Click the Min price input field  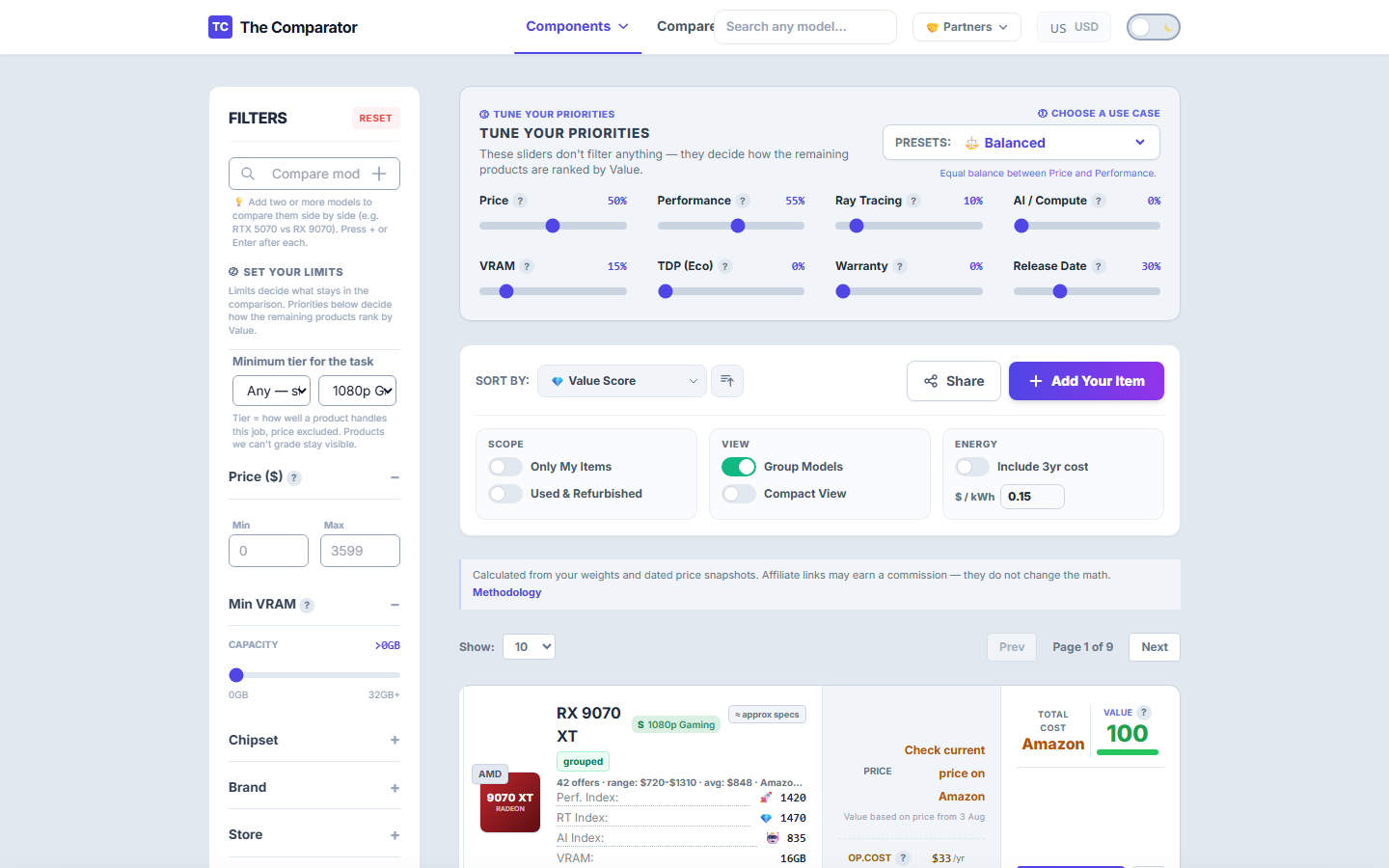268,551
